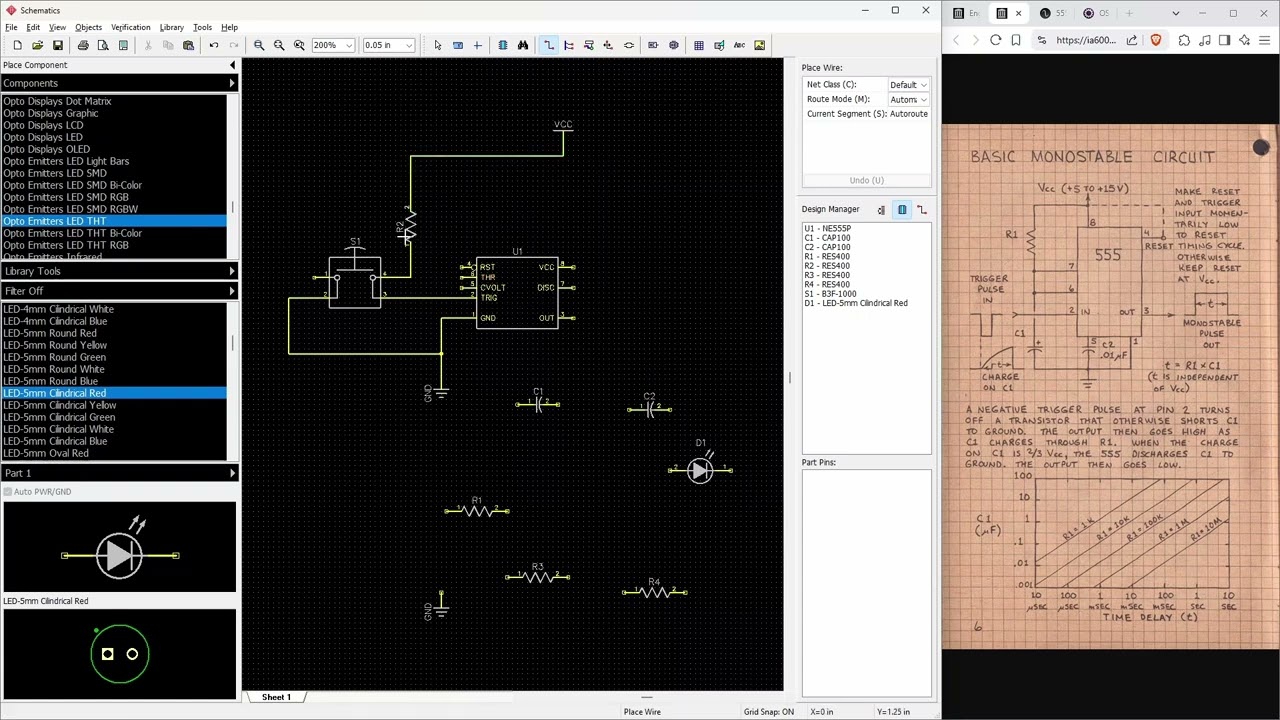Click the Open file folder icon
This screenshot has height=720, width=1280.
point(37,45)
